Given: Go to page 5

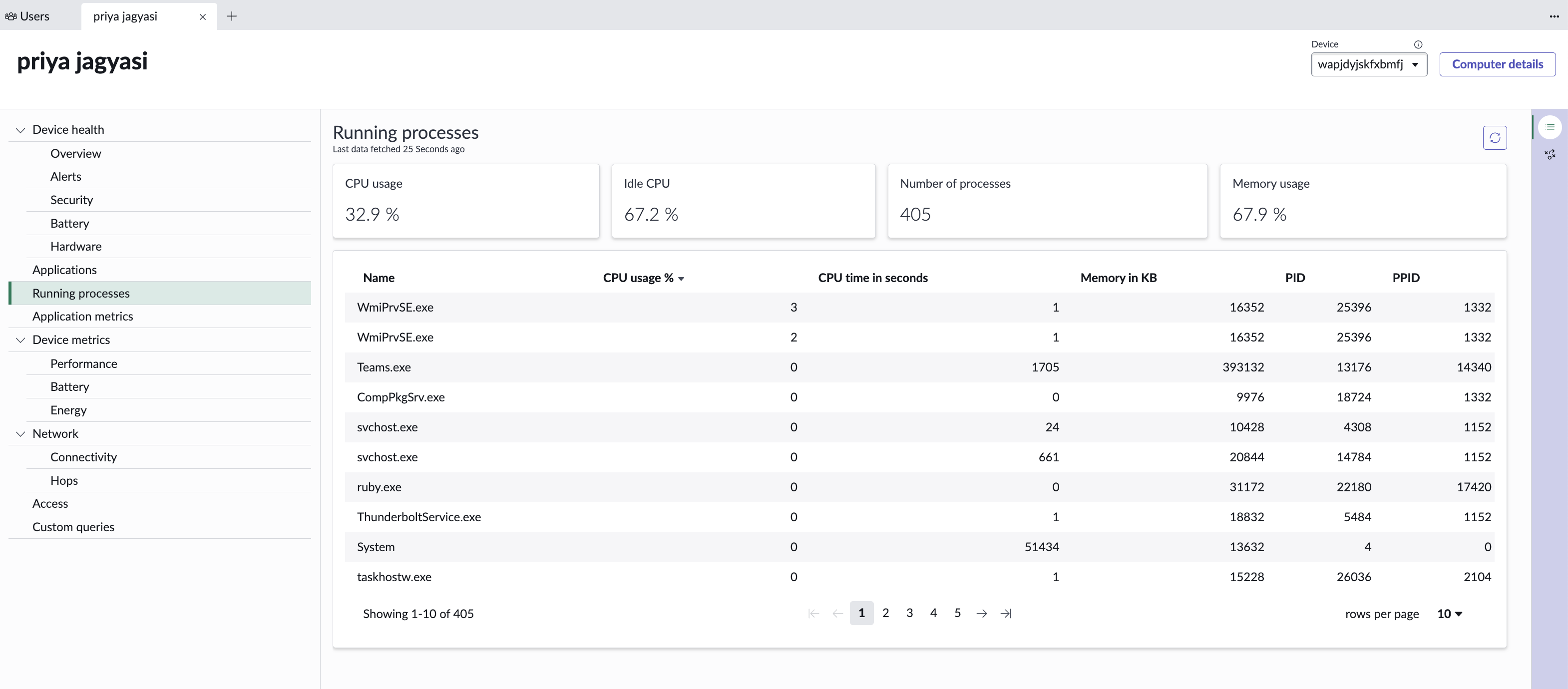Looking at the screenshot, I should pos(957,614).
